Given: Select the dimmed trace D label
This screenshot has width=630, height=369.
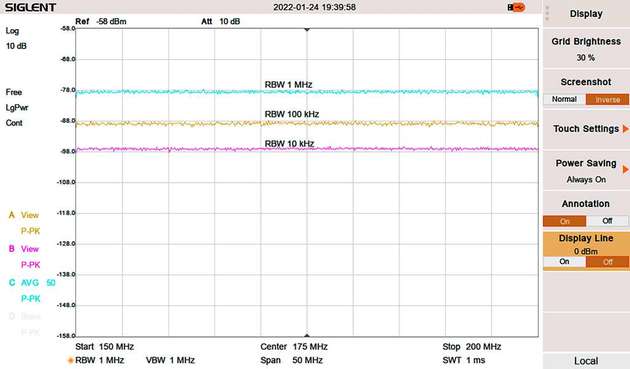Looking at the screenshot, I should 25,316.
